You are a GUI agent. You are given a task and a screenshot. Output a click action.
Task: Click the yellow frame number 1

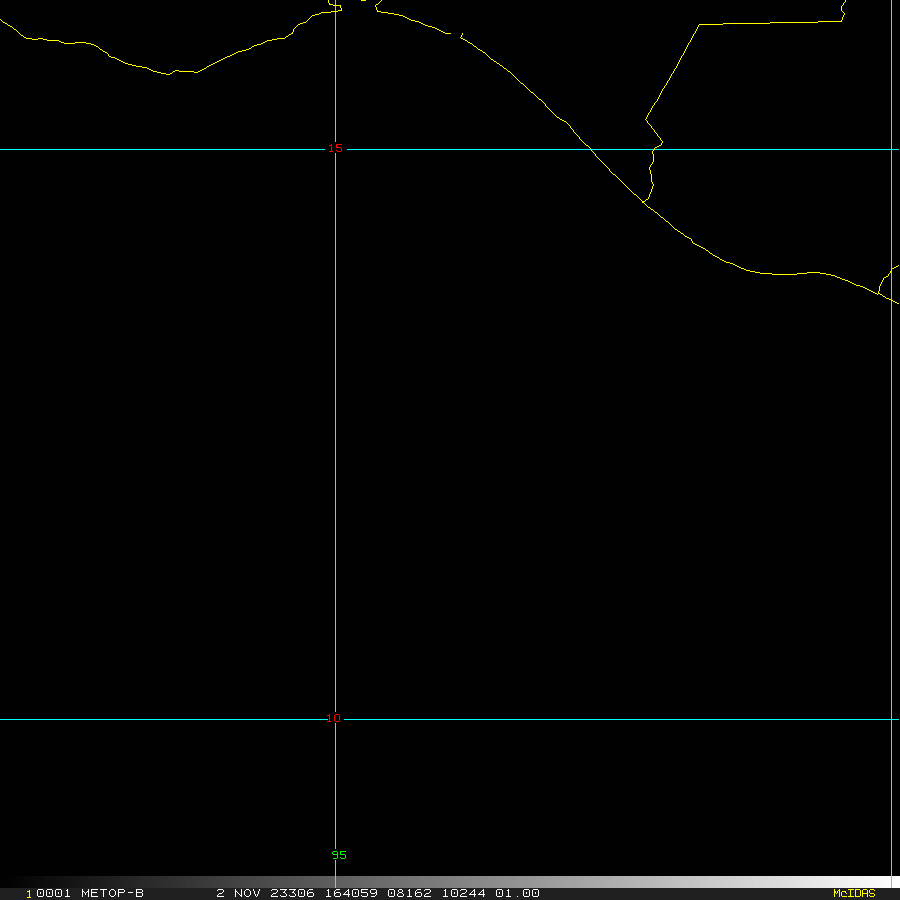point(29,893)
